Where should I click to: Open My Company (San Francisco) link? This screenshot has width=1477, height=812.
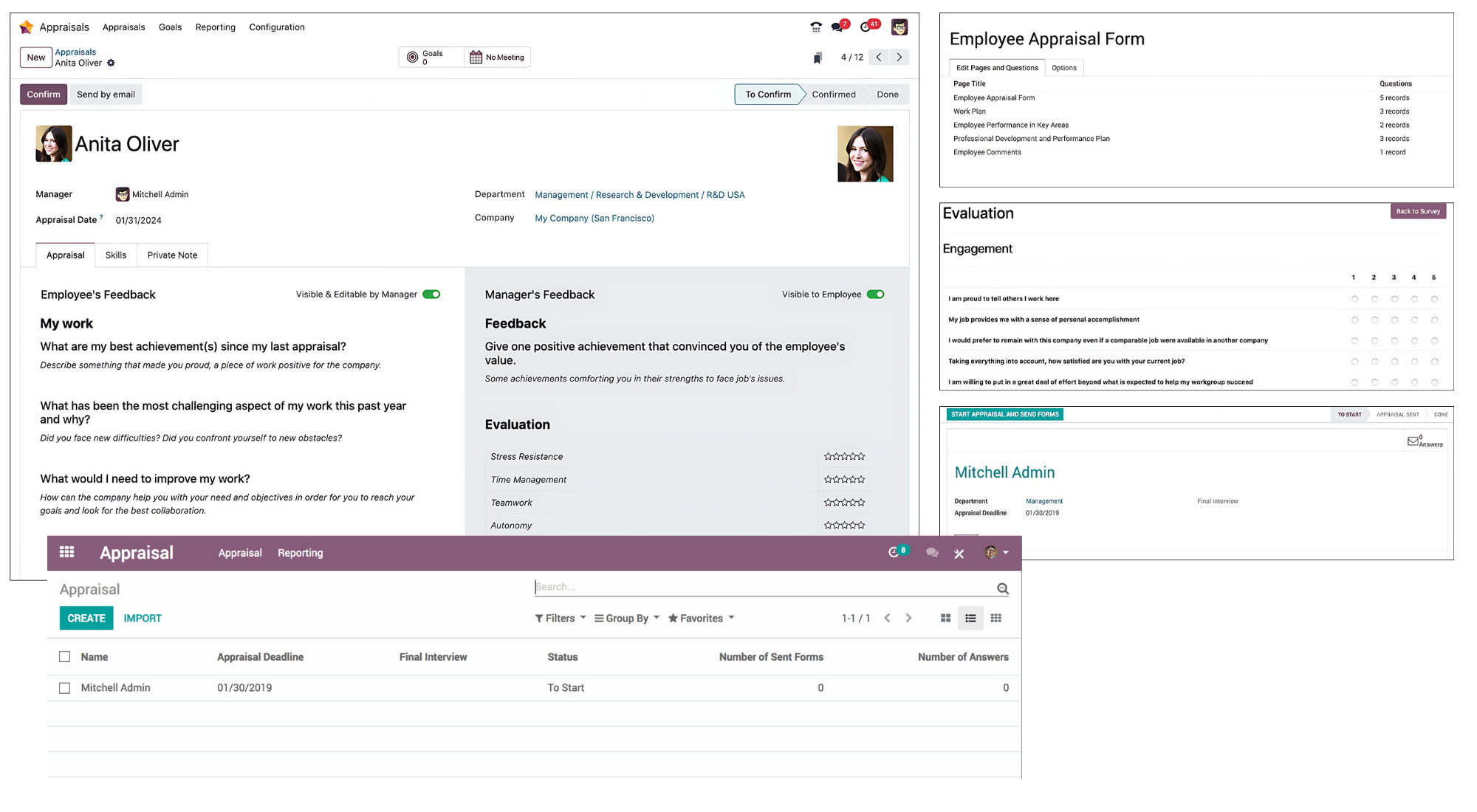click(x=594, y=219)
